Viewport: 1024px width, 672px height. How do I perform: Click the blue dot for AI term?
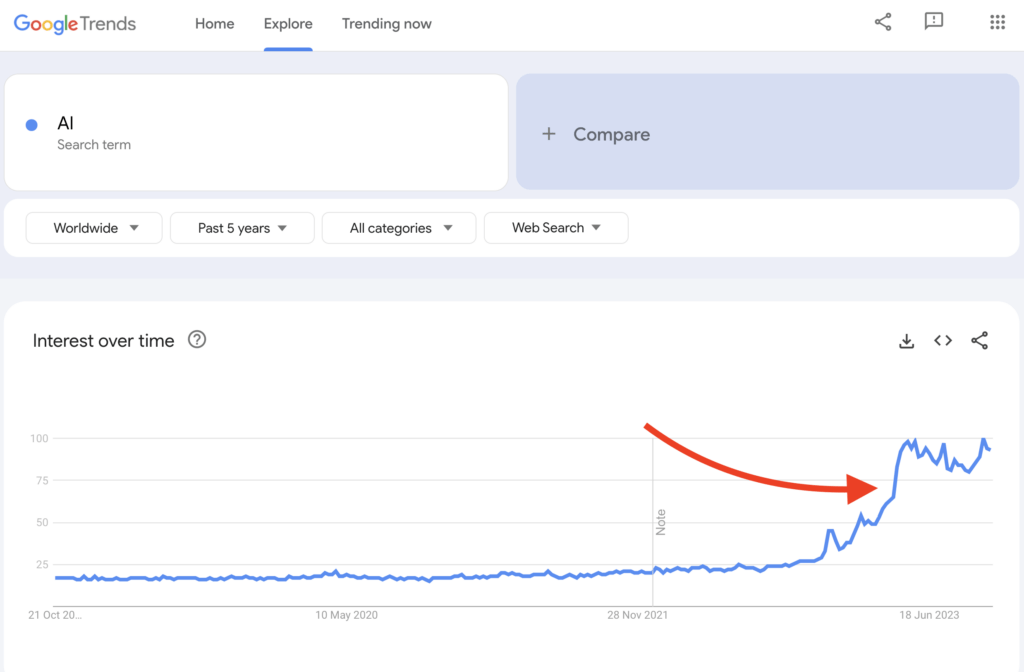coord(31,125)
